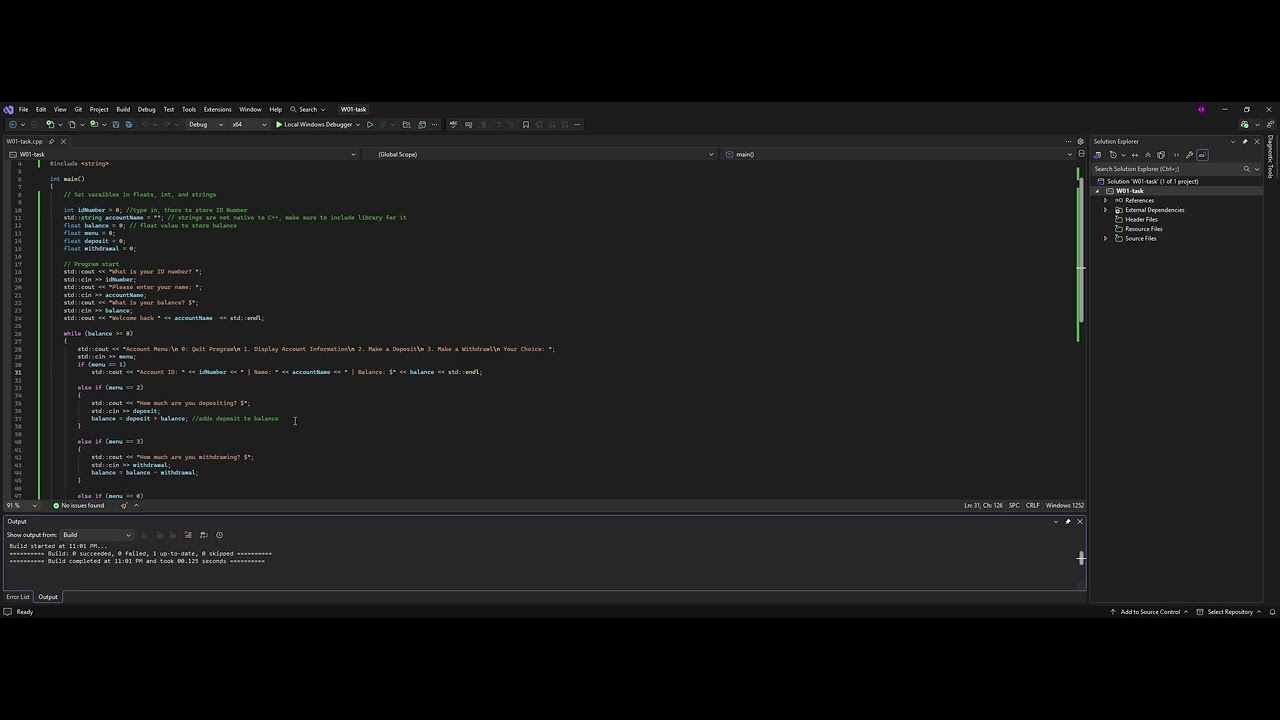
Task: Expand the References node
Action: coord(1106,200)
